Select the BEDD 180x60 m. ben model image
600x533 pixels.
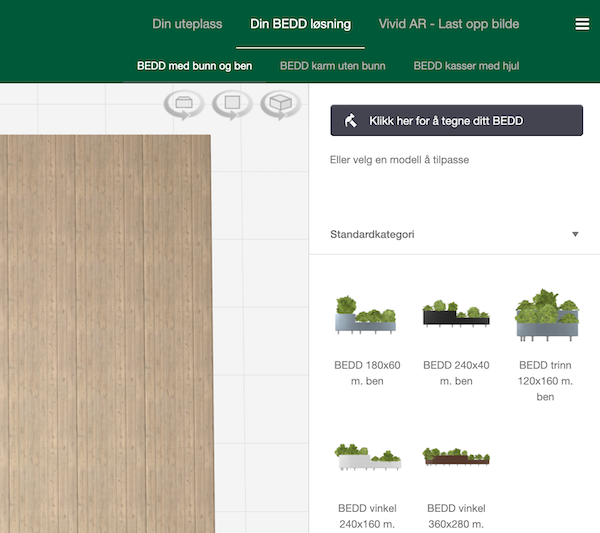coord(367,316)
